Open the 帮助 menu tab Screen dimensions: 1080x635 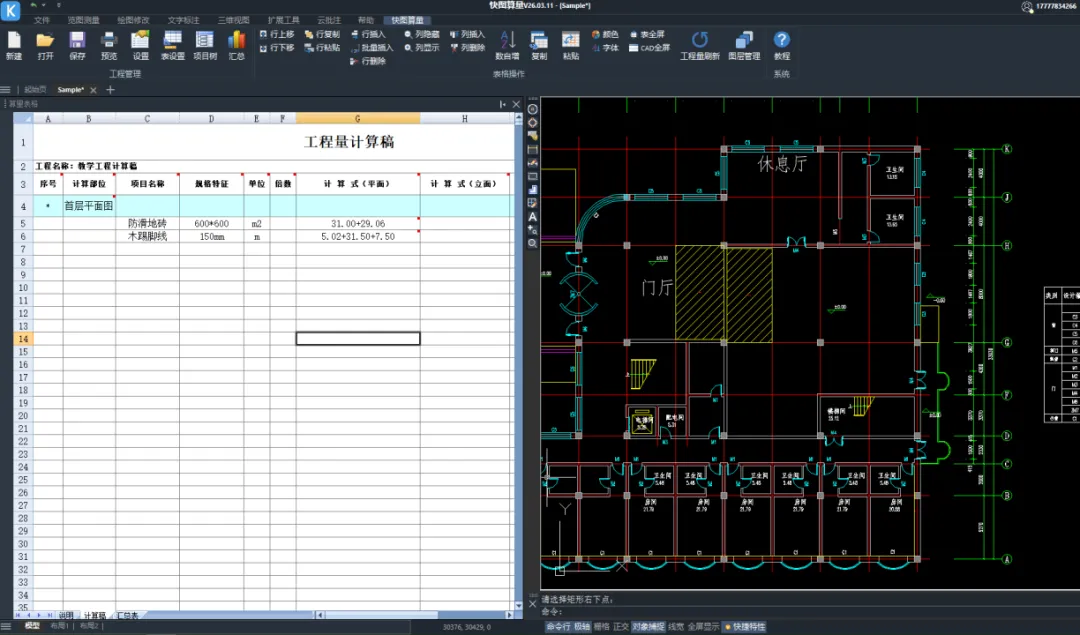coord(366,20)
